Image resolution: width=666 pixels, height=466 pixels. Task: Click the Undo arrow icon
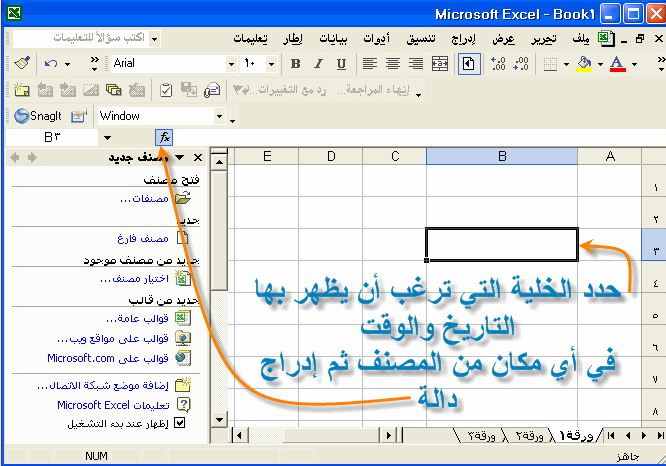click(x=51, y=64)
